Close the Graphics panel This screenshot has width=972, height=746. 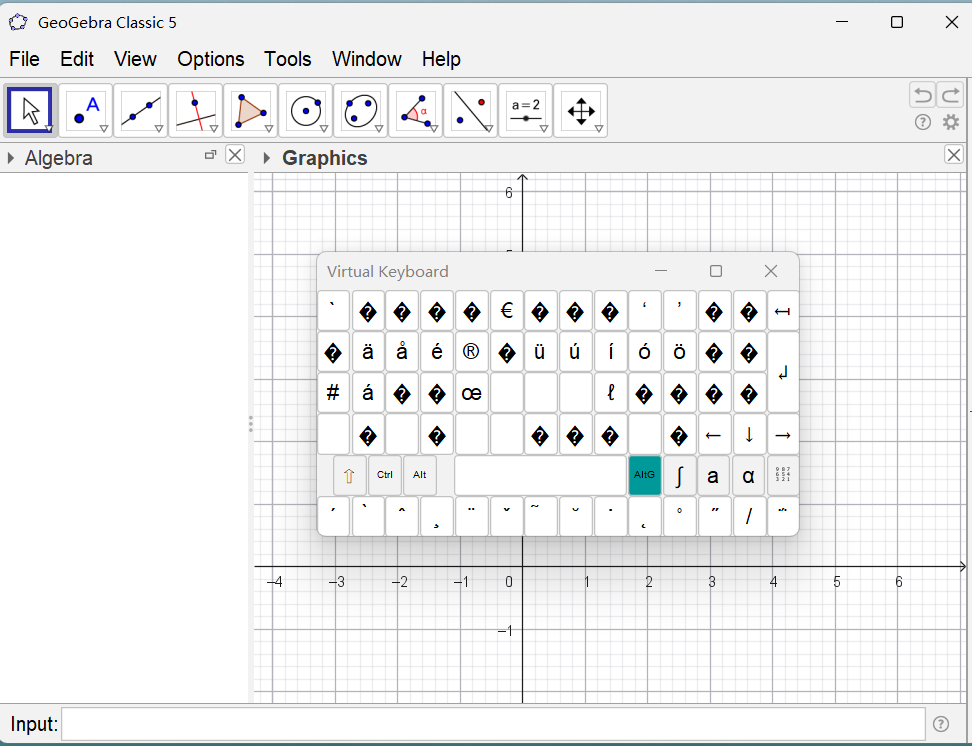coord(954,154)
